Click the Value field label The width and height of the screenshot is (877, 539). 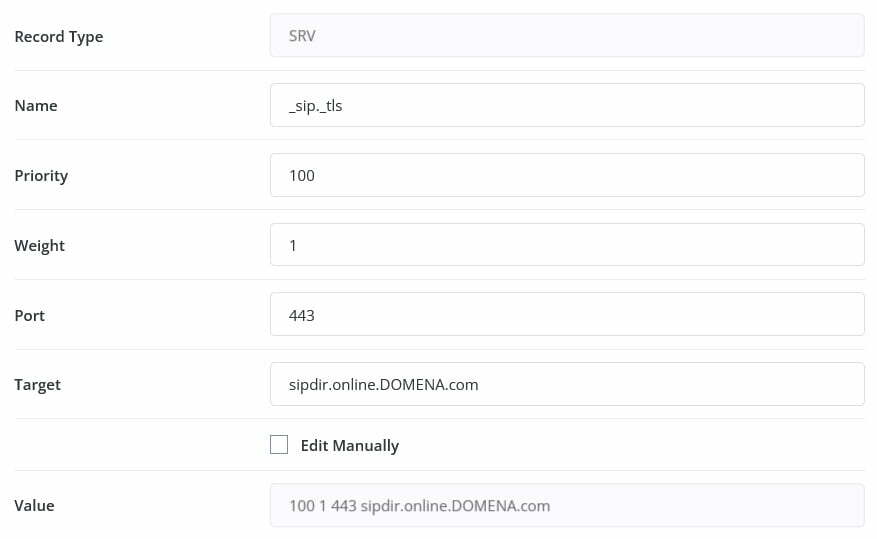coord(34,506)
